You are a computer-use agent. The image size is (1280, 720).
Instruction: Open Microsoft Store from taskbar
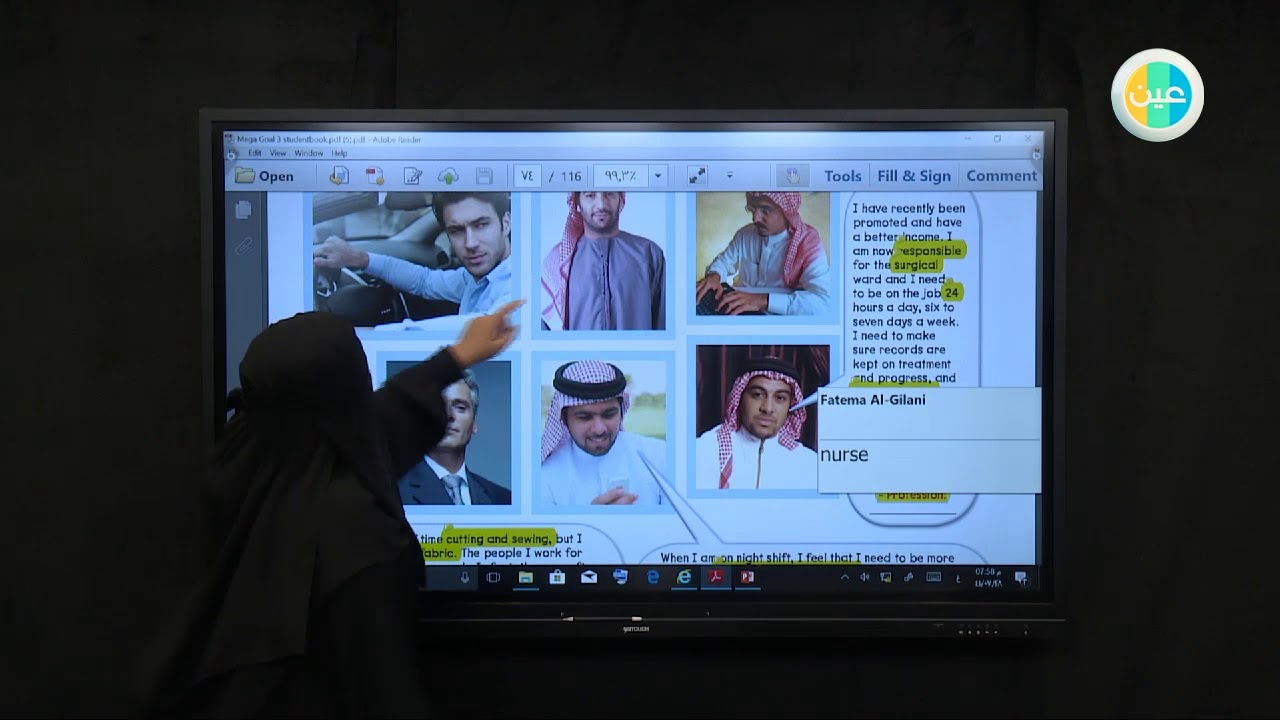(x=557, y=577)
